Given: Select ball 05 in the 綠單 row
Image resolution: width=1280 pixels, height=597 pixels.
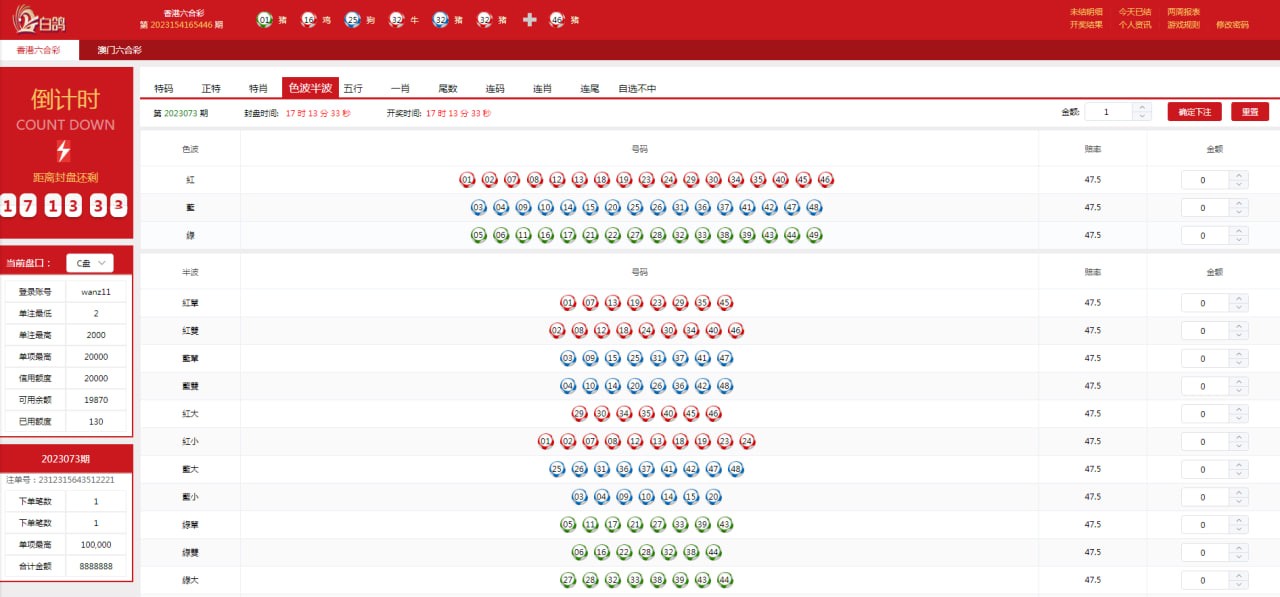Looking at the screenshot, I should pos(568,524).
